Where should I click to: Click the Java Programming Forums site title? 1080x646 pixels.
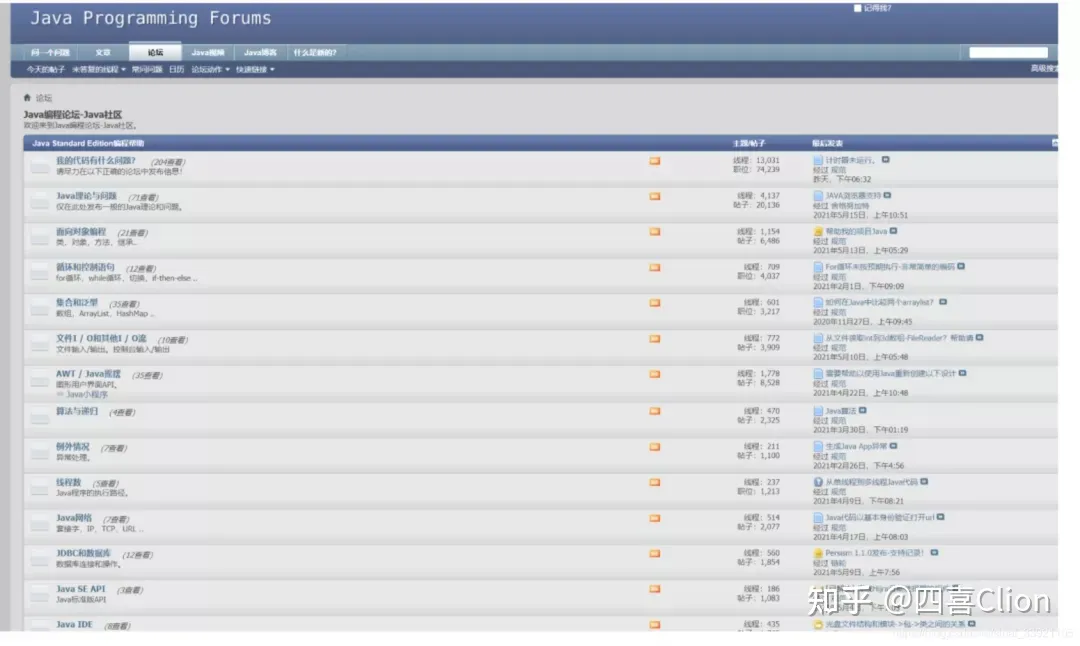pyautogui.click(x=151, y=18)
